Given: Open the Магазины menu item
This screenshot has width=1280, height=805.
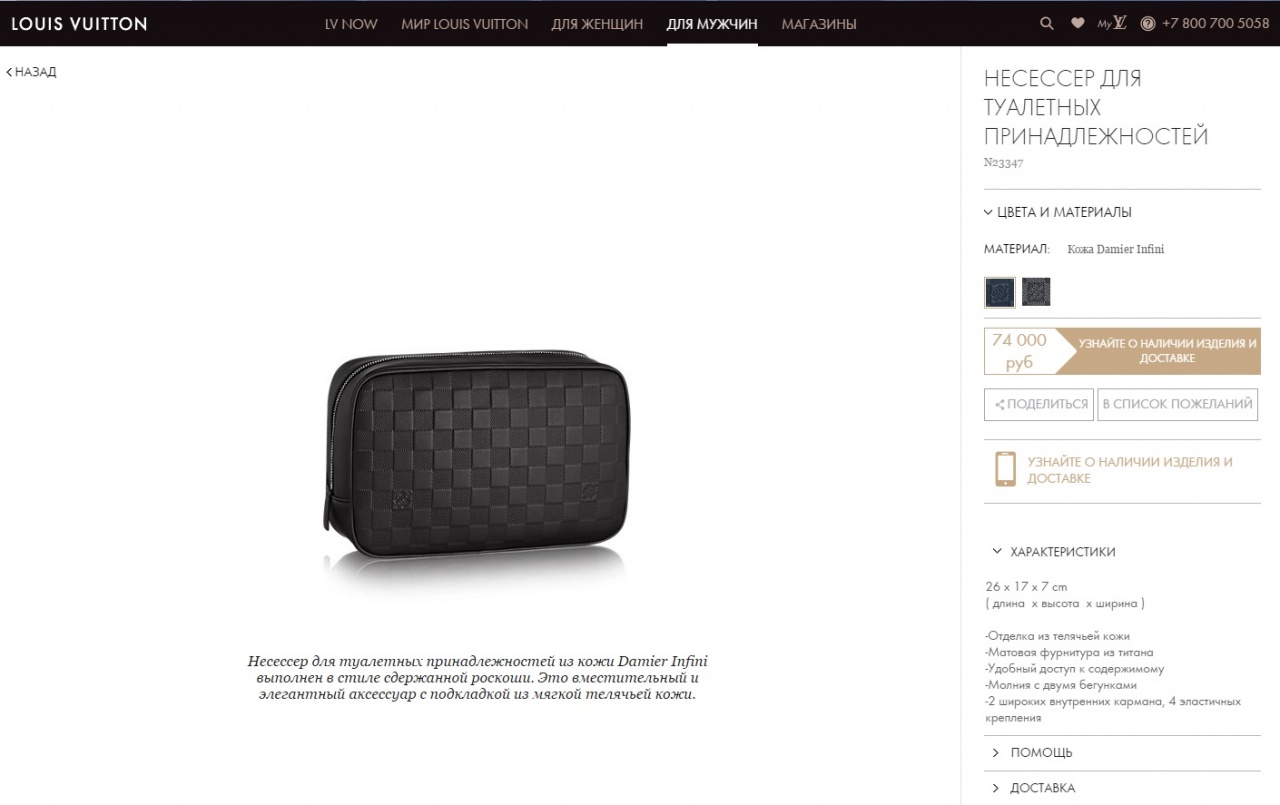Looking at the screenshot, I should 819,24.
